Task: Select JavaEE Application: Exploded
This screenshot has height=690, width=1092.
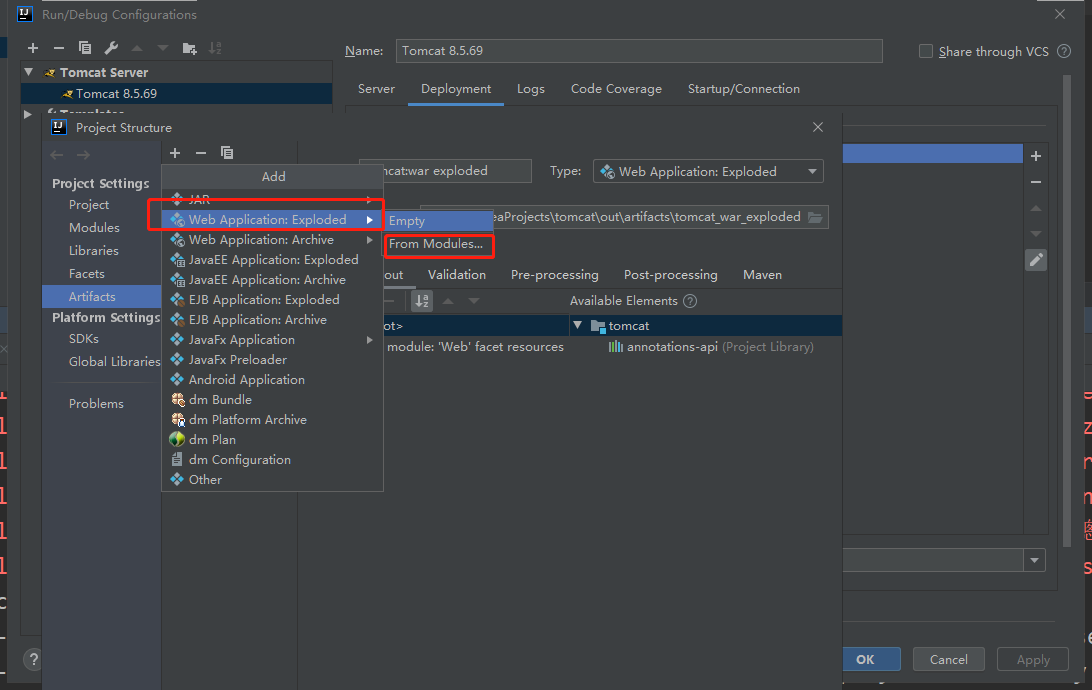Action: (x=272, y=260)
